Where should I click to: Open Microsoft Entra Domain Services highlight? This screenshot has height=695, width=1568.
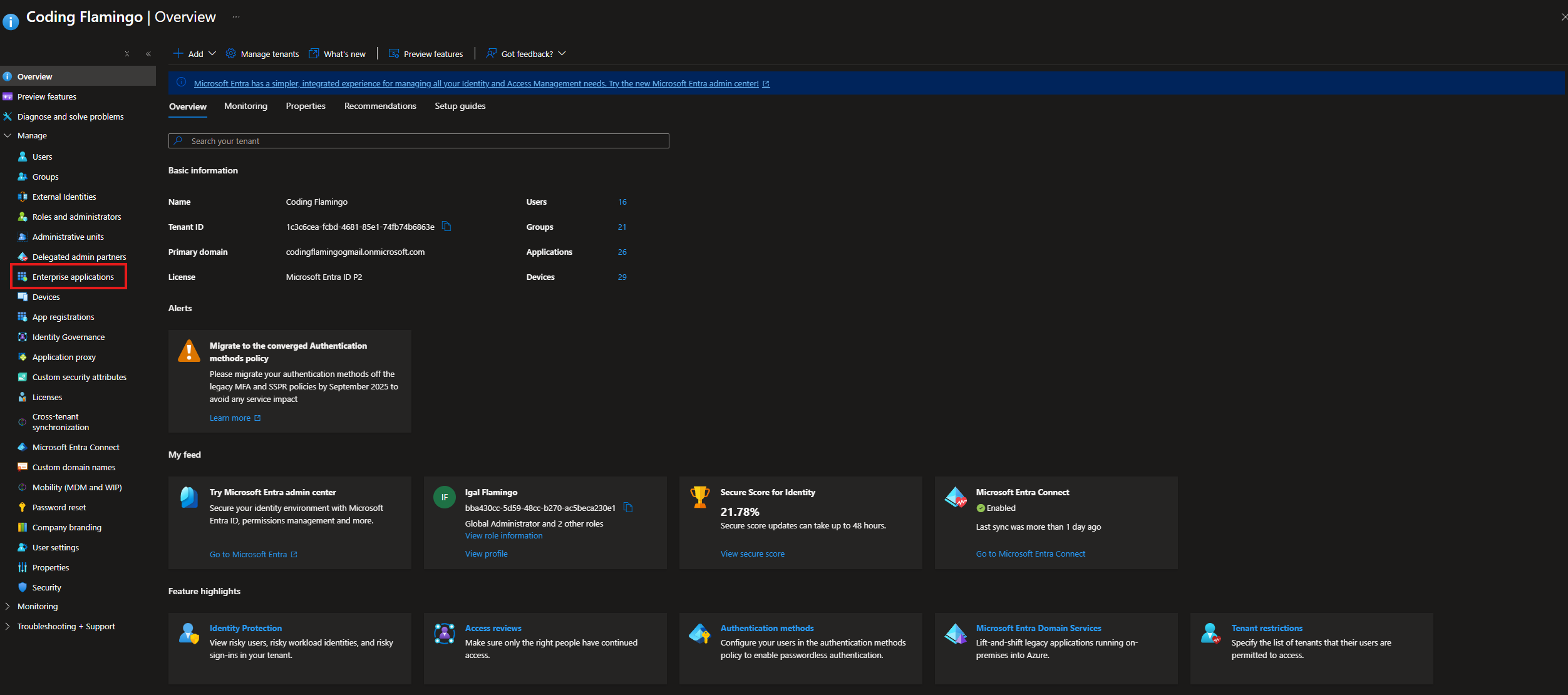click(1038, 628)
